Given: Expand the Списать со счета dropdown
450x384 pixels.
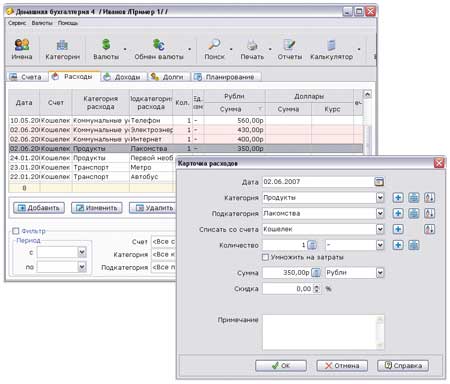Looking at the screenshot, I should point(380,229).
